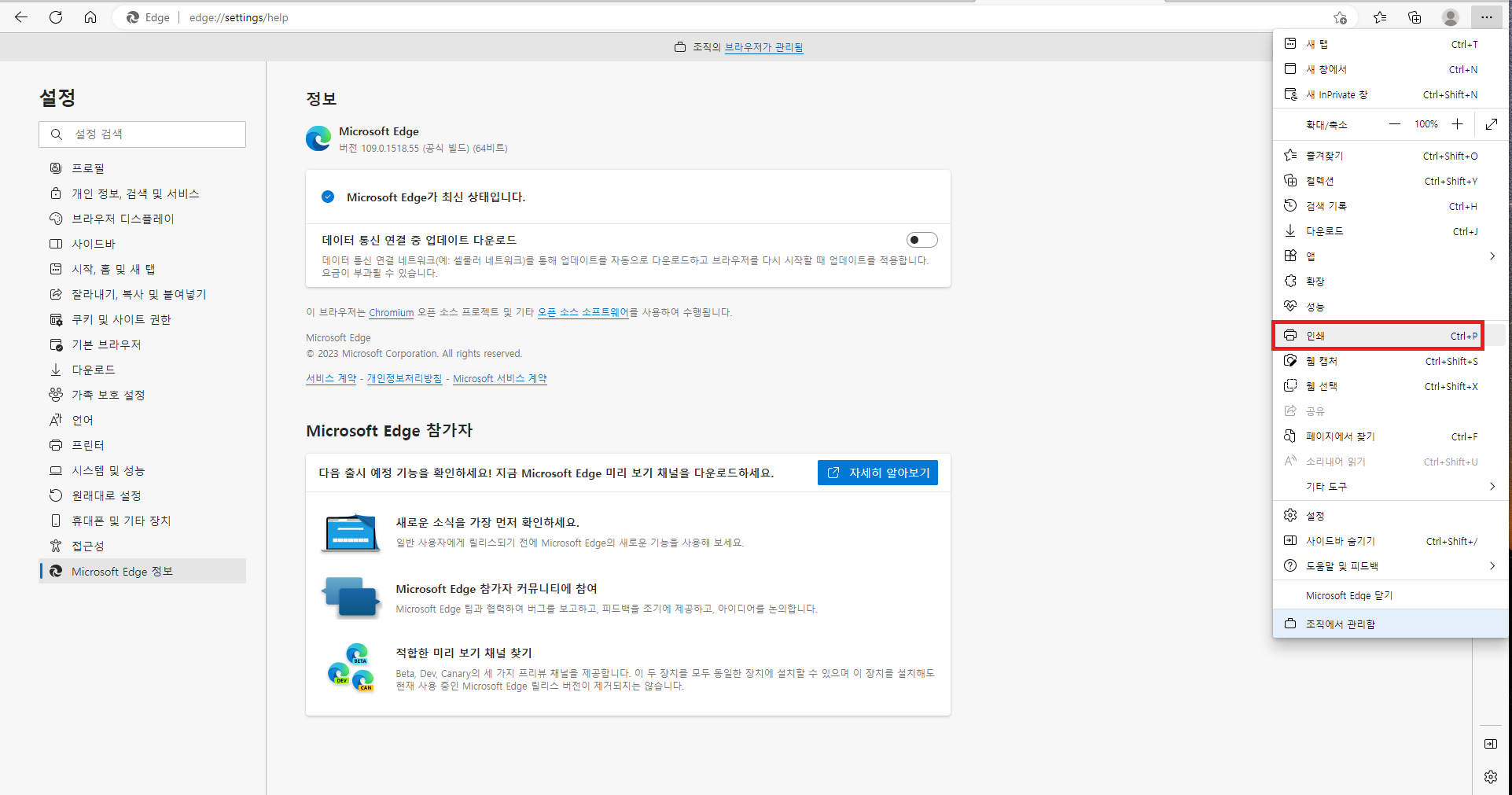
Task: Open 잘라내기, 복사 및 붙여넣기 section
Action: click(142, 294)
